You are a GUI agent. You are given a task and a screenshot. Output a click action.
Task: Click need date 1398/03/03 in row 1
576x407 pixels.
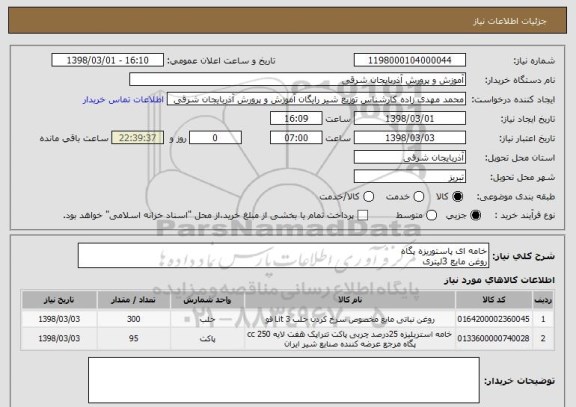pos(59,319)
